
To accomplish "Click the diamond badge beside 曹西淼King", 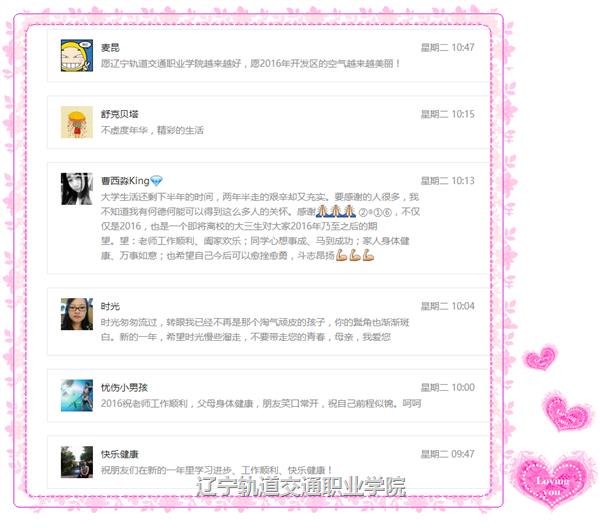I will tap(157, 181).
